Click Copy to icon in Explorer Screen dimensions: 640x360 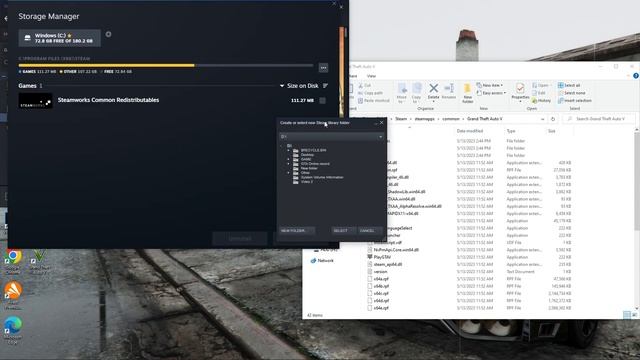click(x=416, y=92)
